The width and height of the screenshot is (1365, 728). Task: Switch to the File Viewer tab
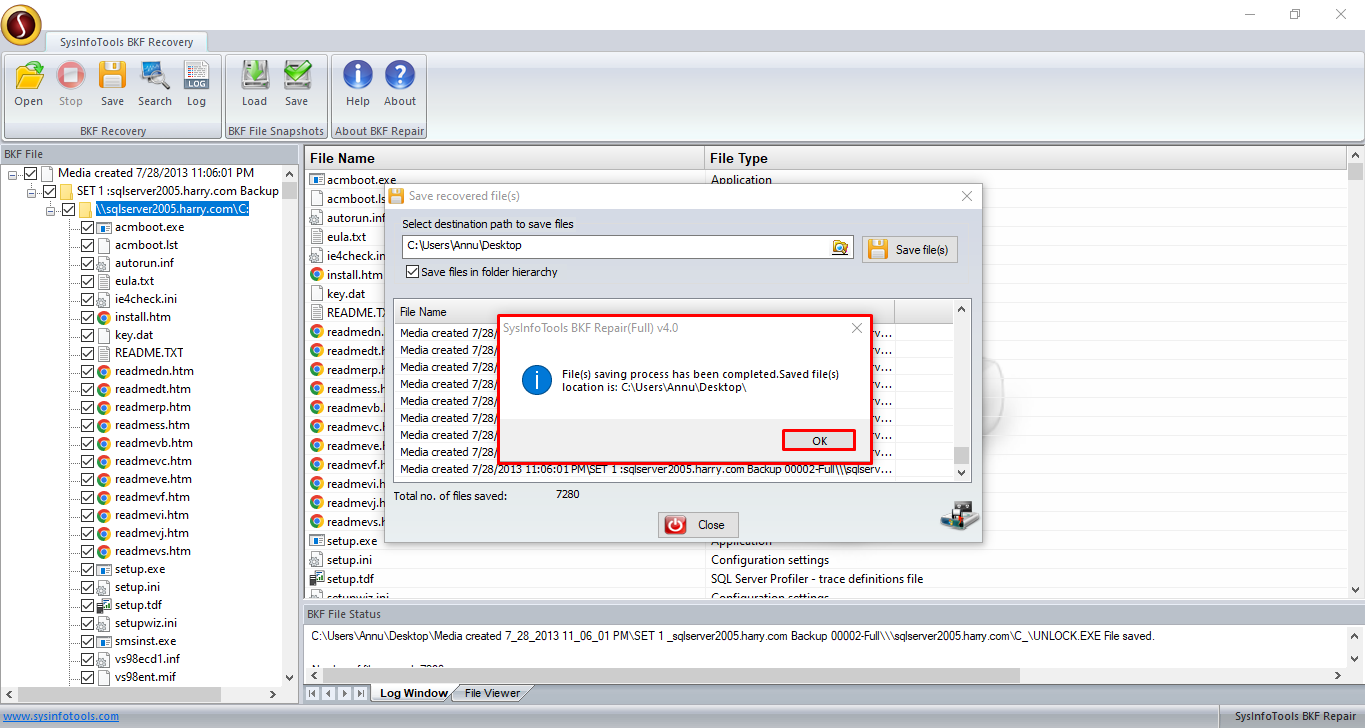pos(492,693)
